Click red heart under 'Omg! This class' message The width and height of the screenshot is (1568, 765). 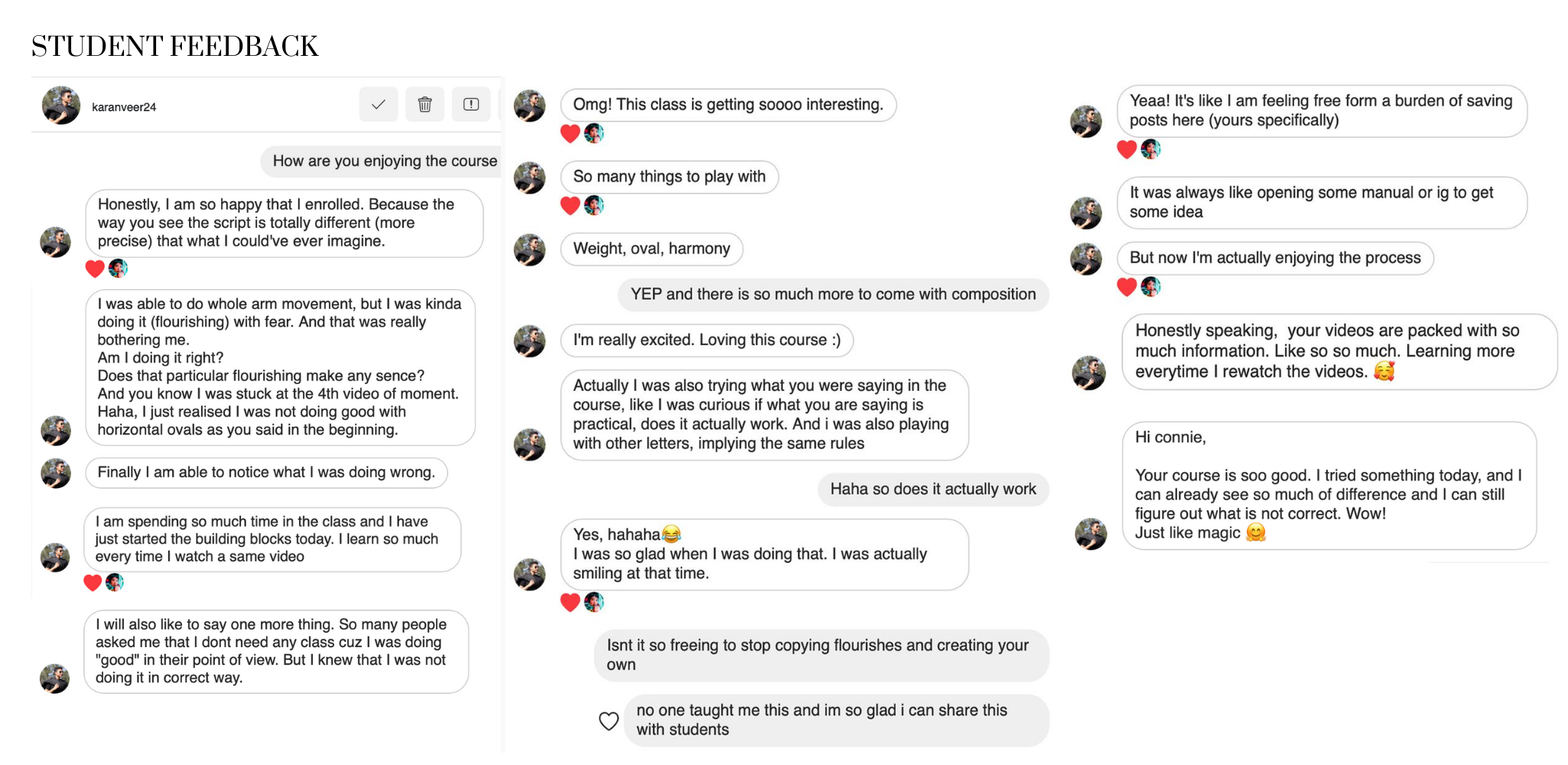pos(570,134)
